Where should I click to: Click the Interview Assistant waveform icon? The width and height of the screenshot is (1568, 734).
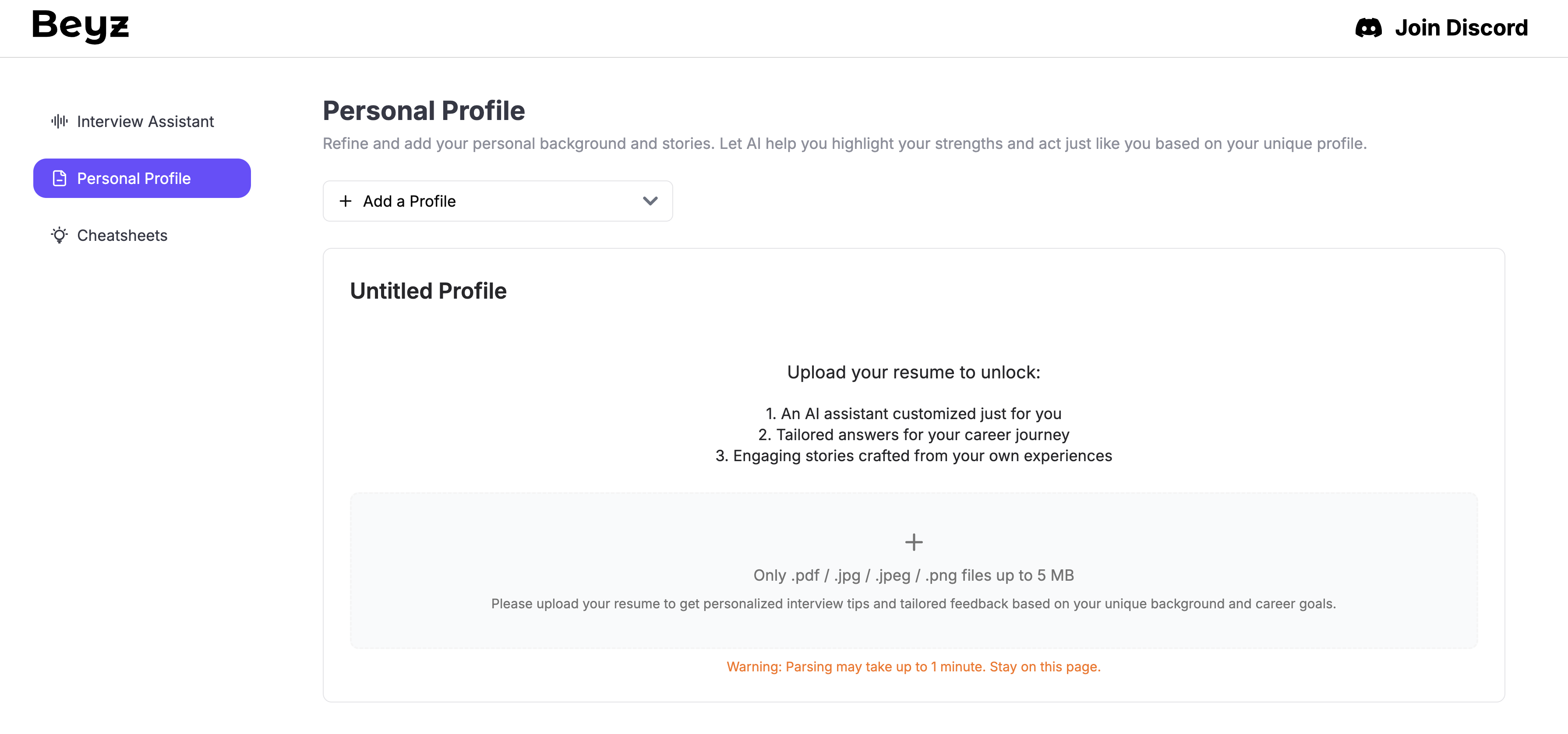pos(59,121)
